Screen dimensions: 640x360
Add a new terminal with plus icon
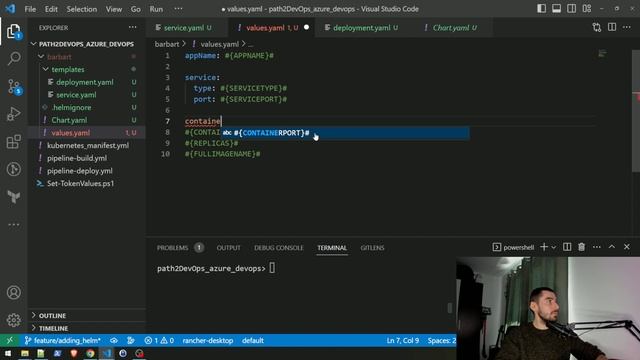click(544, 247)
